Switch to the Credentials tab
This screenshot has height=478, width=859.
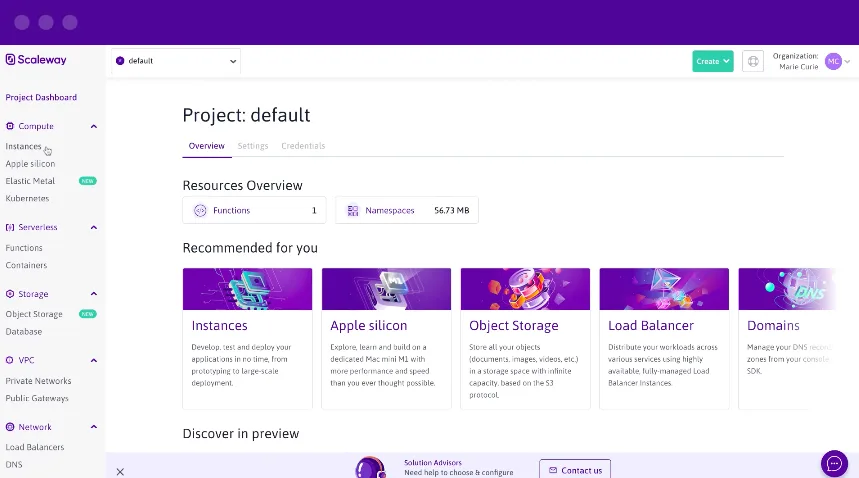click(x=303, y=146)
